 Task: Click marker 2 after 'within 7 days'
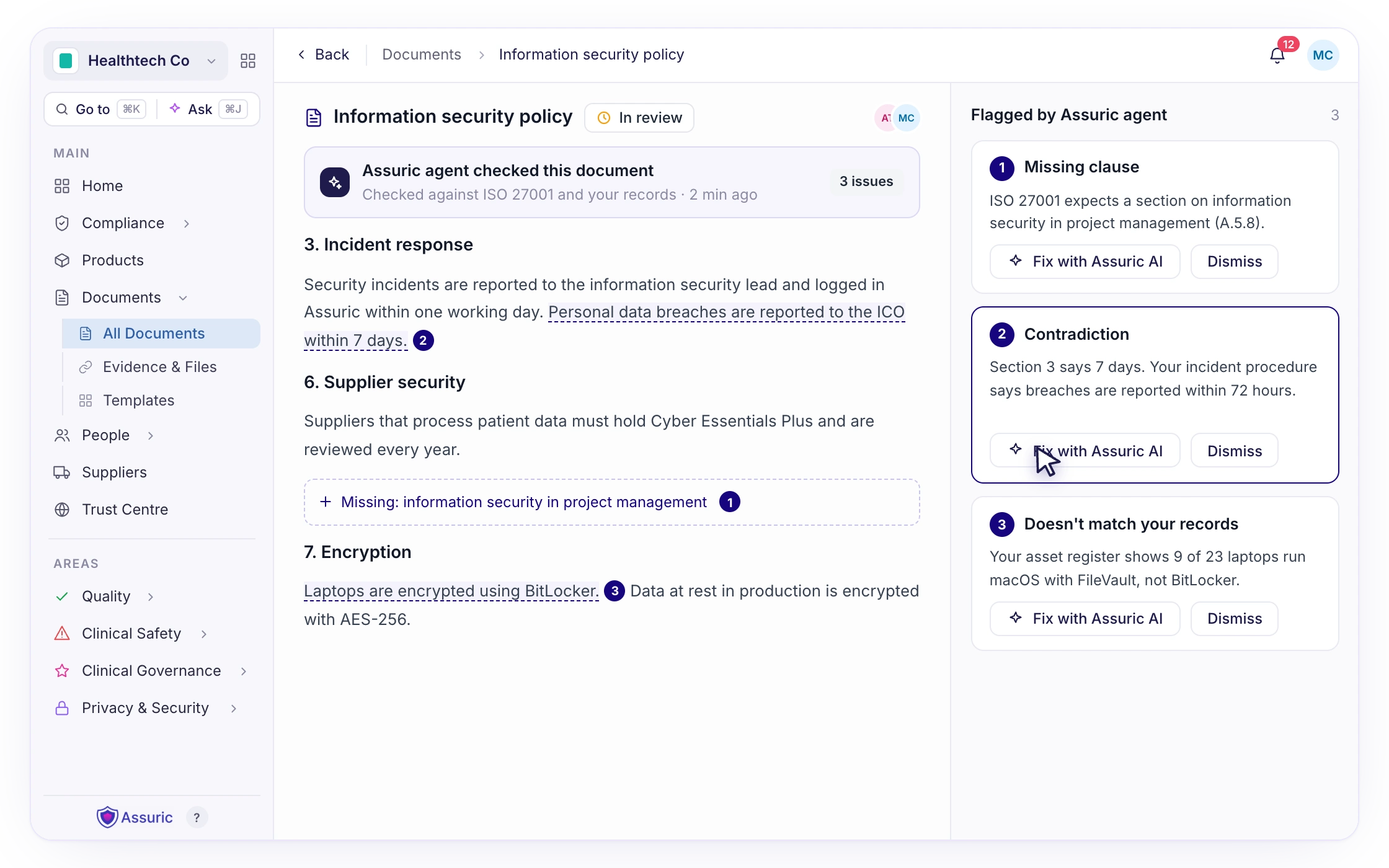click(424, 340)
